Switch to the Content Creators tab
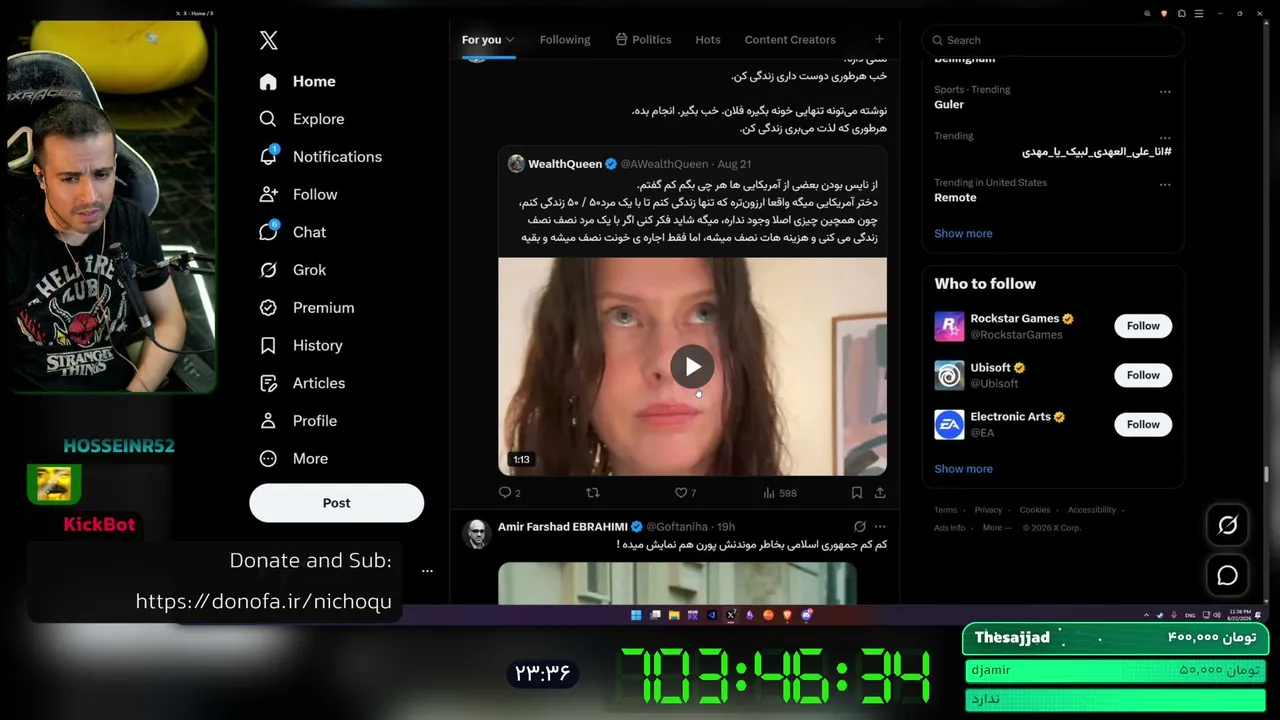Image resolution: width=1280 pixels, height=720 pixels. pos(790,40)
